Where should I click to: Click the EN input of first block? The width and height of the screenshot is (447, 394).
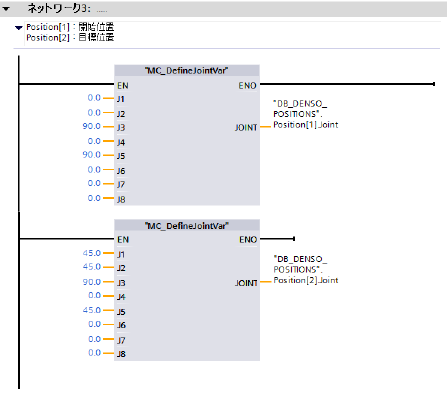point(123,86)
